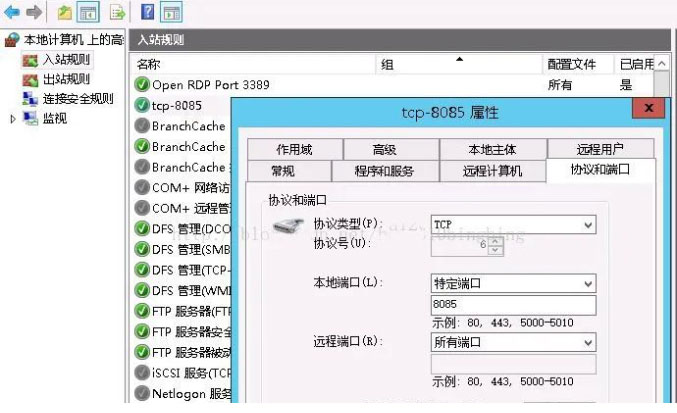Open 连接安全规则 in the left tree
This screenshot has width=677, height=413.
[80, 98]
